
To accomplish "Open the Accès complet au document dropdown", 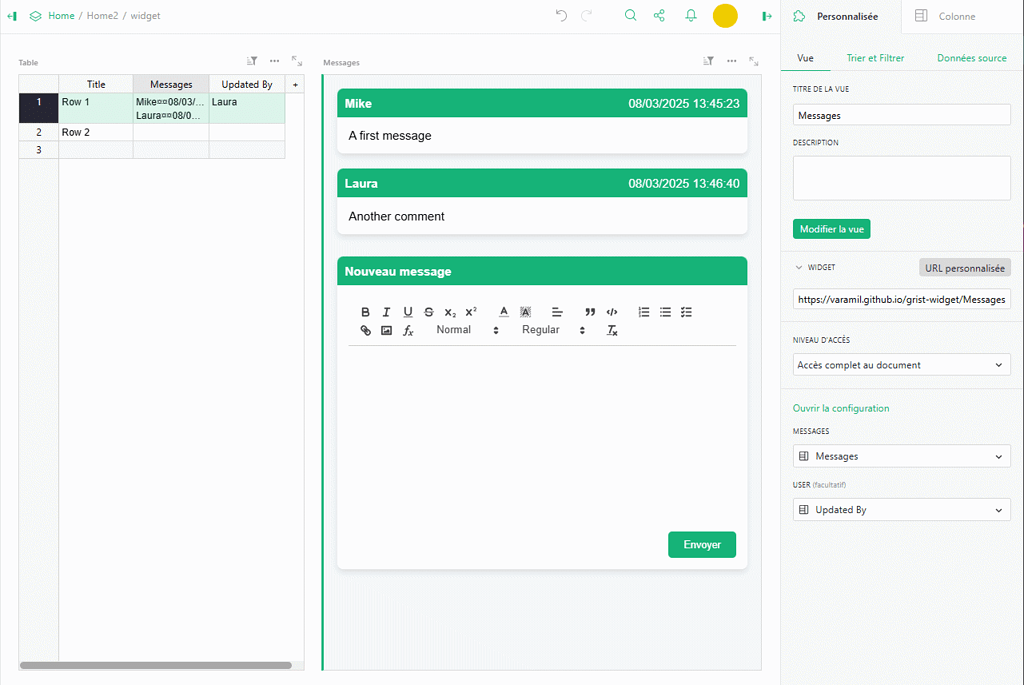I will pos(901,364).
